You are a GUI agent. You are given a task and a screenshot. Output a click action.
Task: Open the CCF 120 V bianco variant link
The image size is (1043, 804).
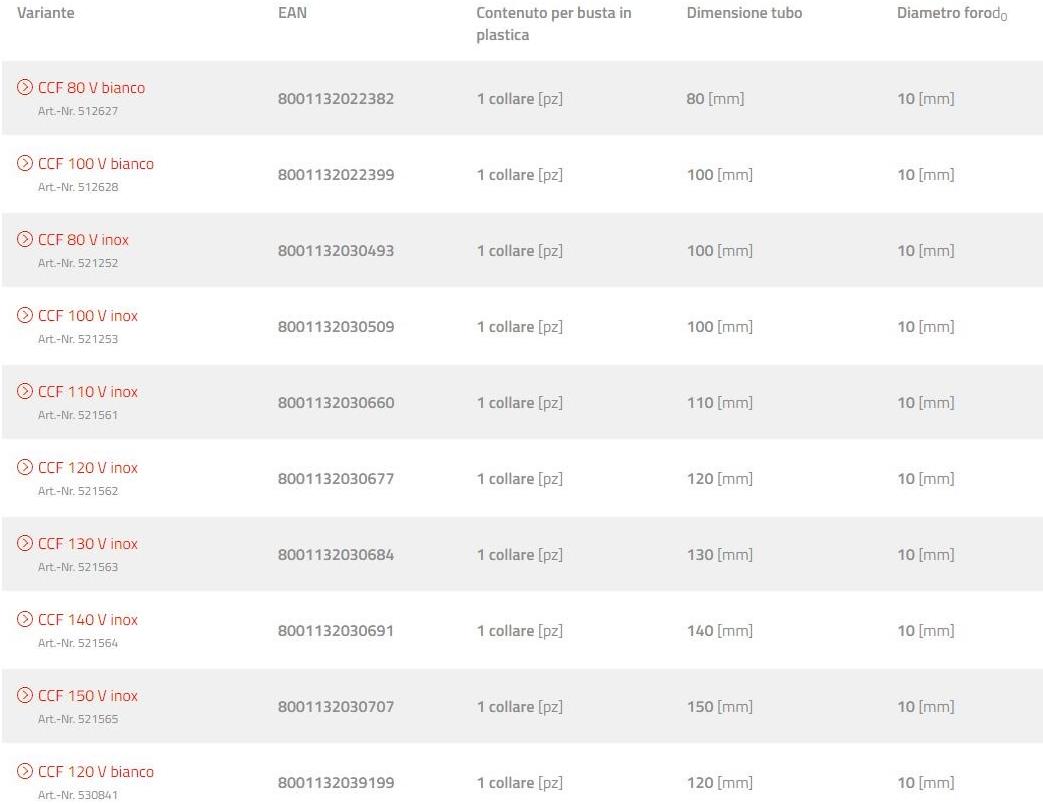pyautogui.click(x=96, y=772)
